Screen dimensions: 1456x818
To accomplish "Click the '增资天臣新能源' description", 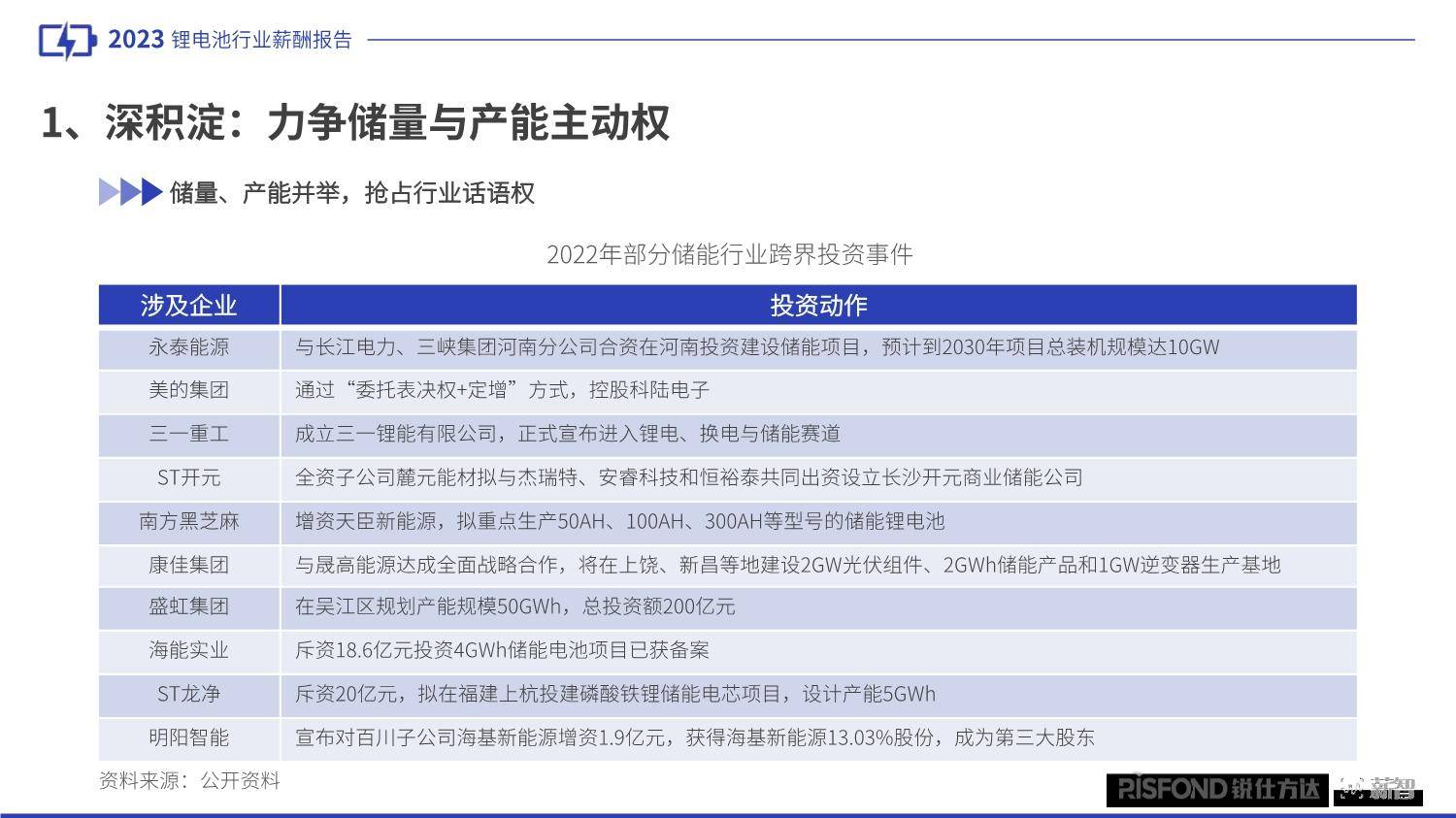I will [619, 521].
